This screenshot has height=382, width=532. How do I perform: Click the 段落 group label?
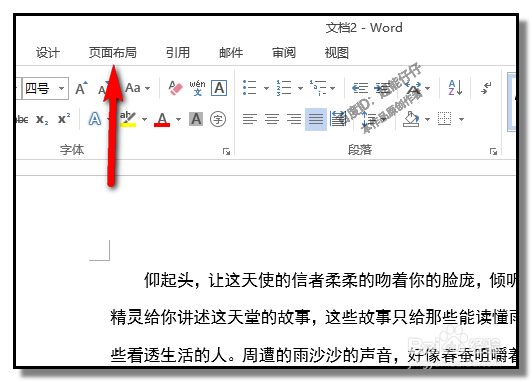pos(360,150)
